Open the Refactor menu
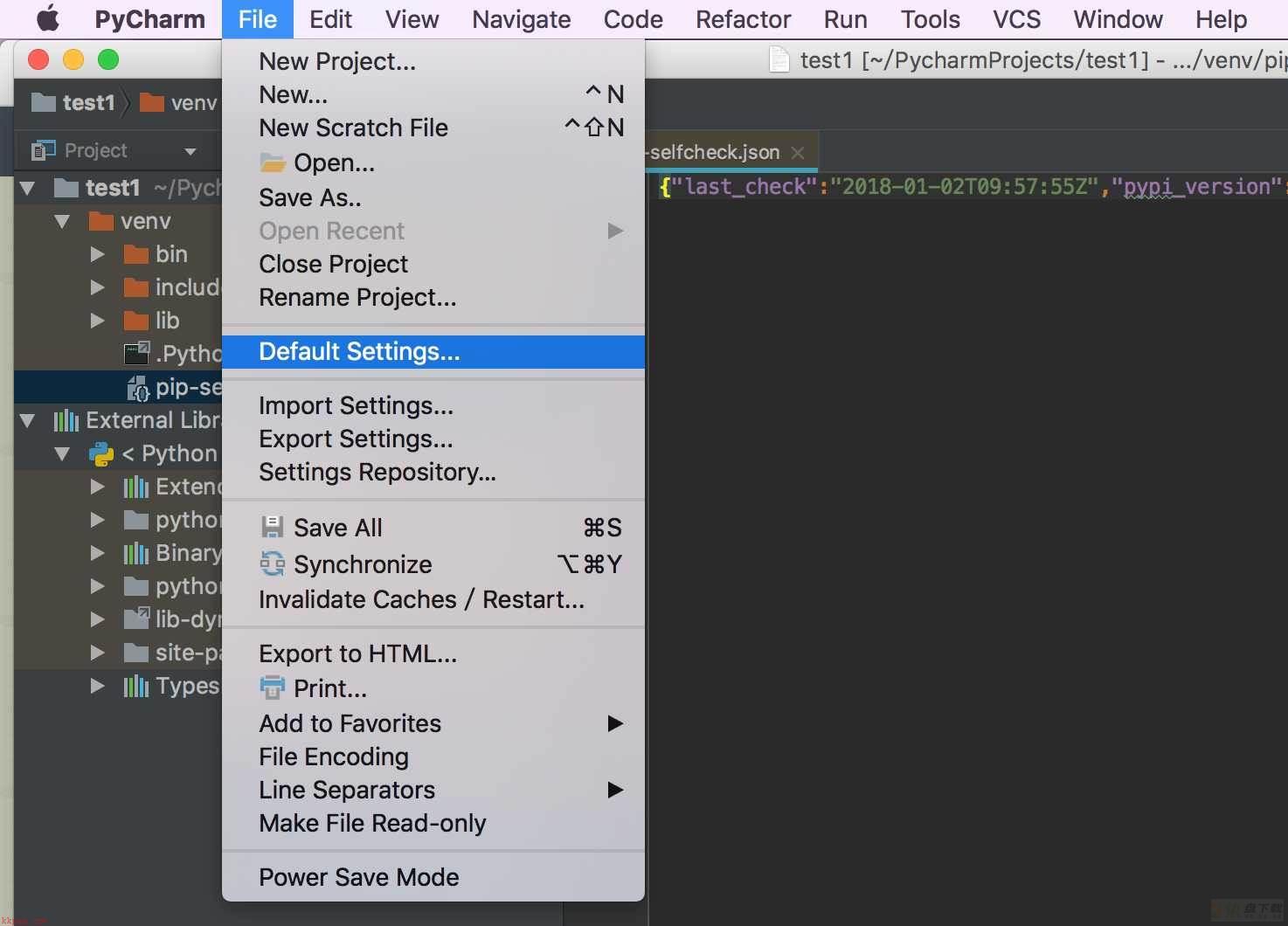Screen dimensions: 1288x926 point(743,19)
